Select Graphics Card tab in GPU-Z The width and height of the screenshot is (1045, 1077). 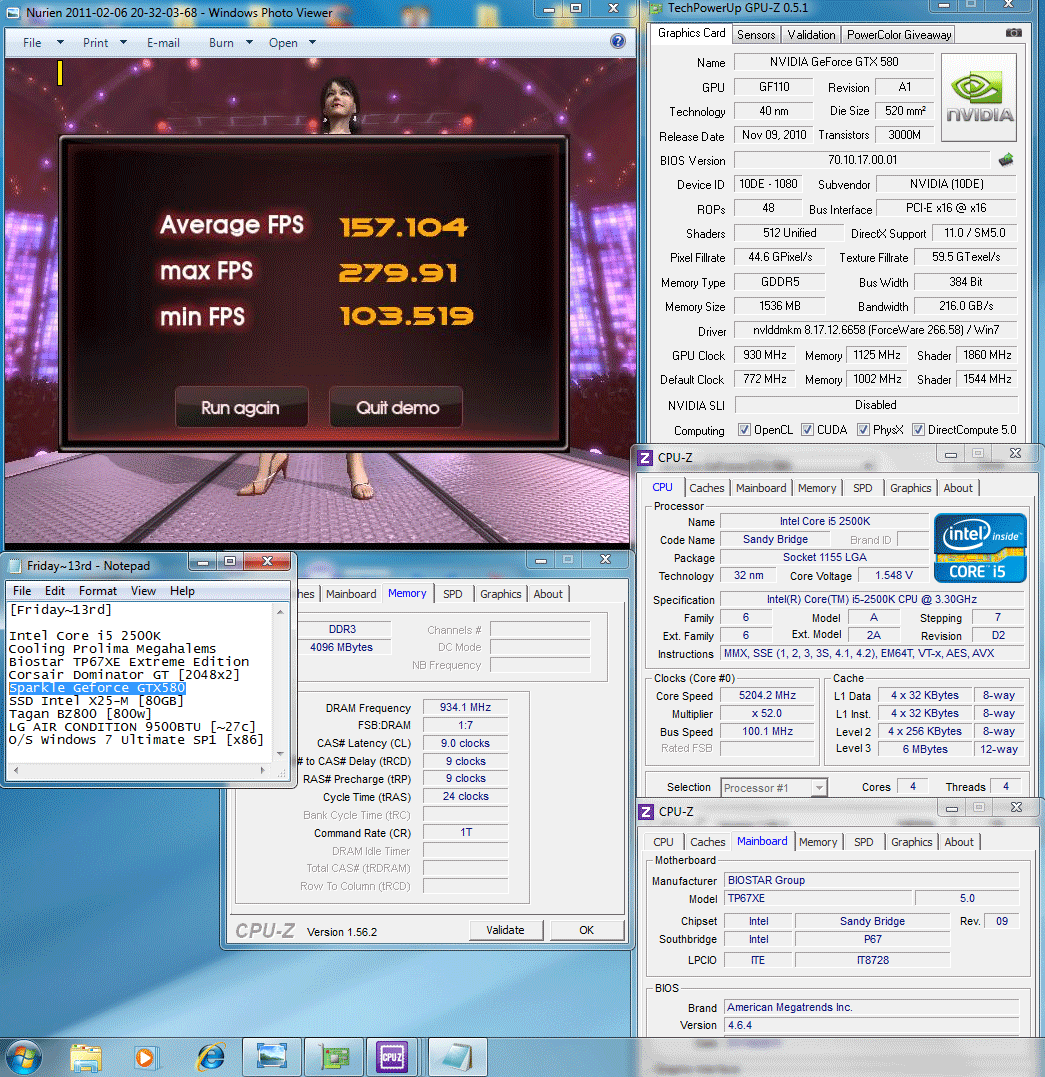(691, 33)
